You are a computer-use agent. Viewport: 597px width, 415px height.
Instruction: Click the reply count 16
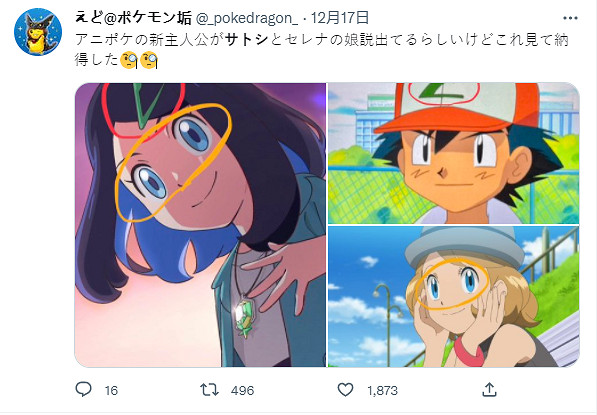tap(111, 391)
